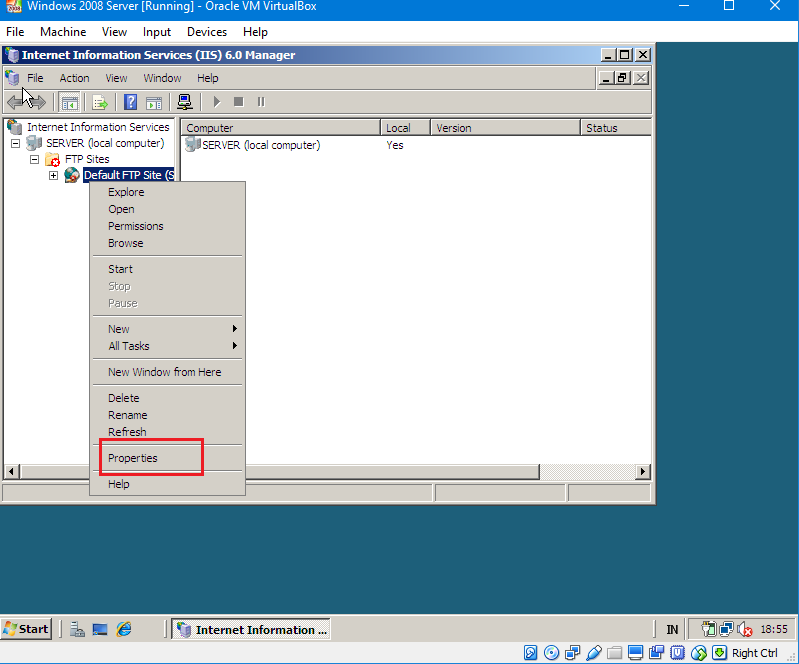This screenshot has width=799, height=664.
Task: Click the Windows Start button
Action: [x=26, y=629]
